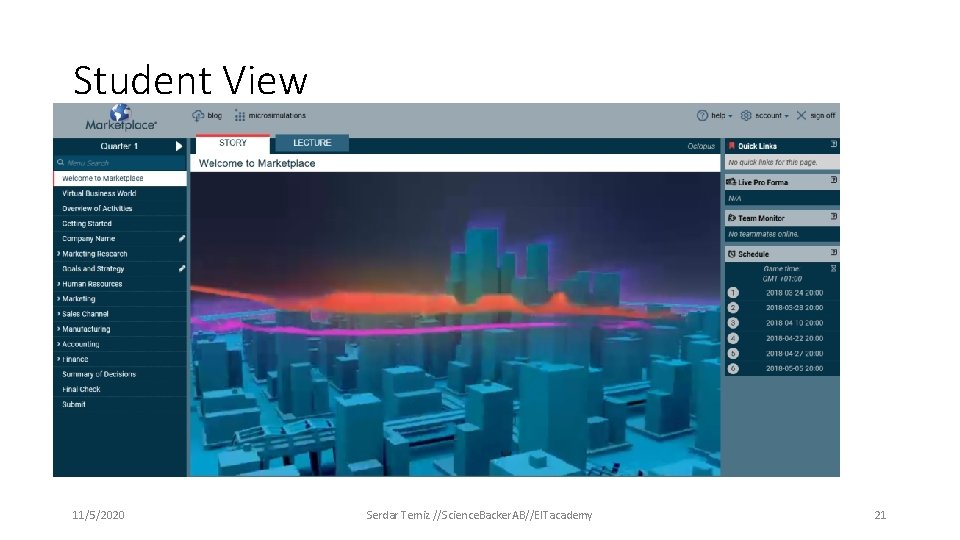This screenshot has height=540, width=960.
Task: Switch to the STORY tab
Action: pos(233,143)
